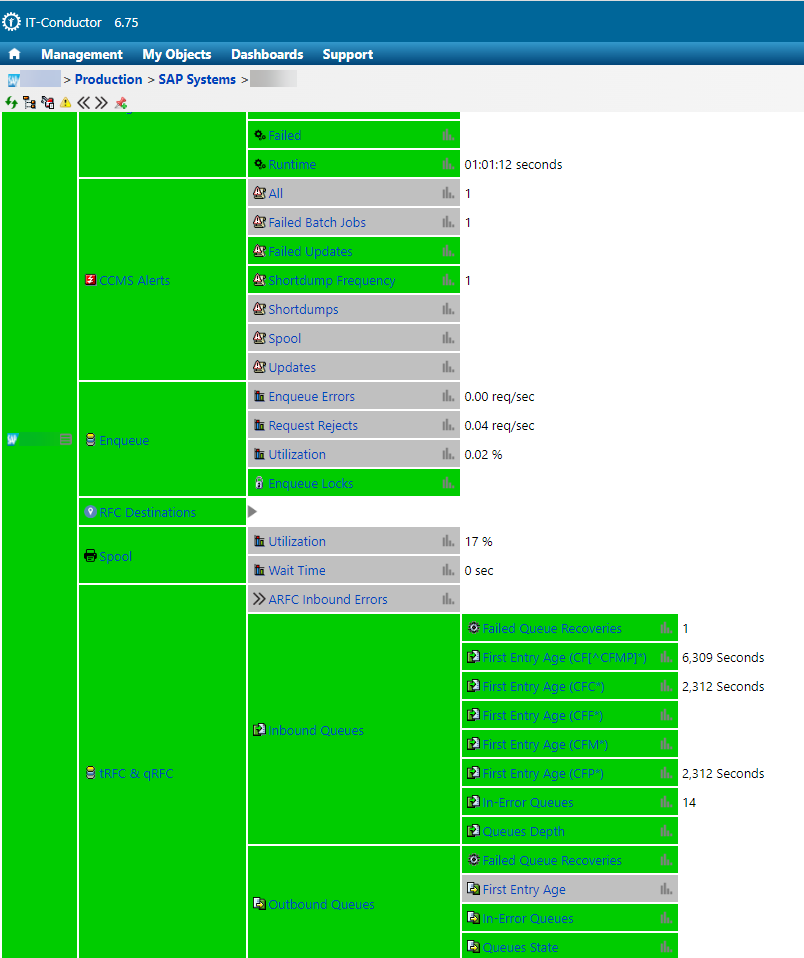Screen dimensions: 804x958
Task: Open the CCMS Alerts node
Action: tap(134, 281)
